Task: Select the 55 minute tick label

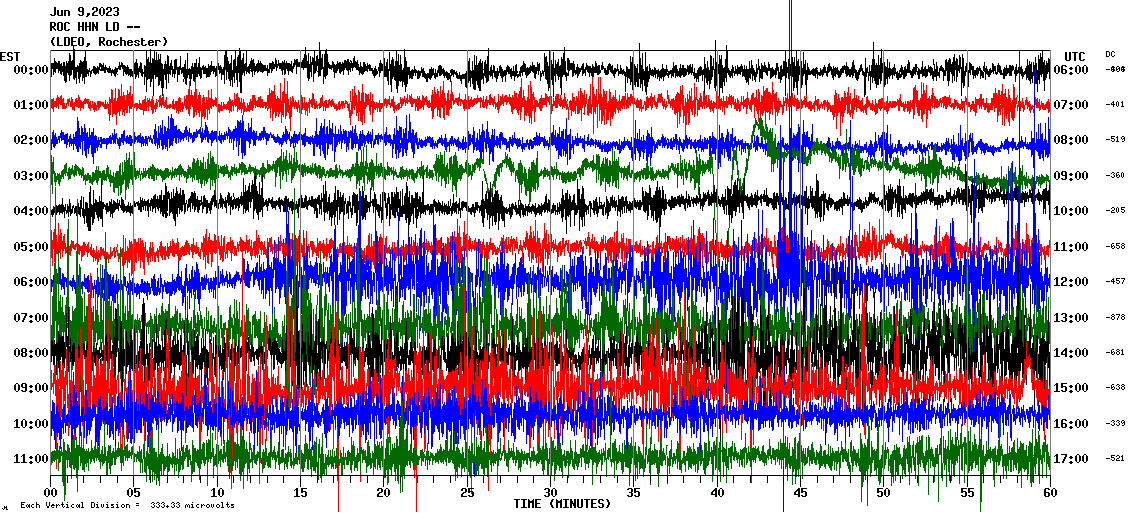Action: pyautogui.click(x=966, y=493)
